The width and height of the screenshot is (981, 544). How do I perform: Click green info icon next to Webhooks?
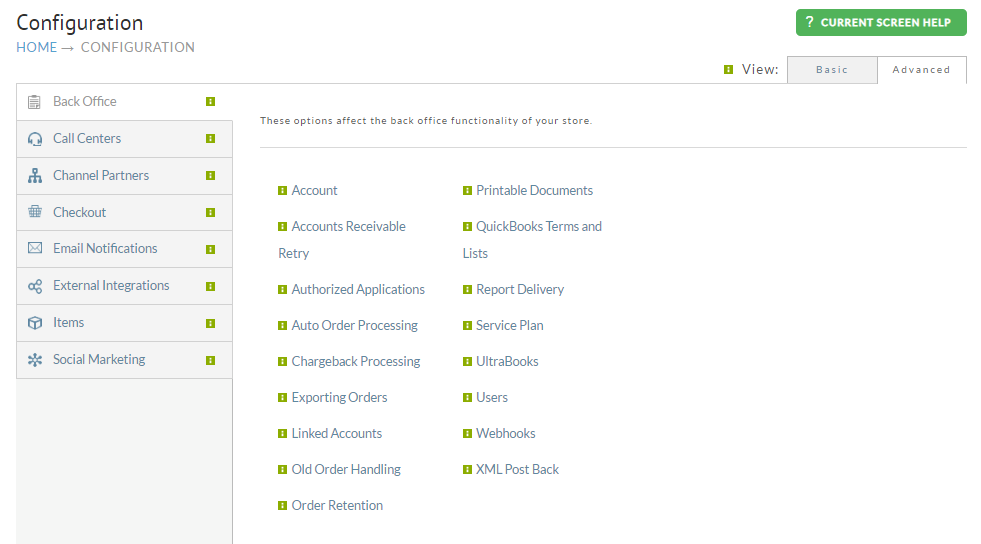point(467,433)
